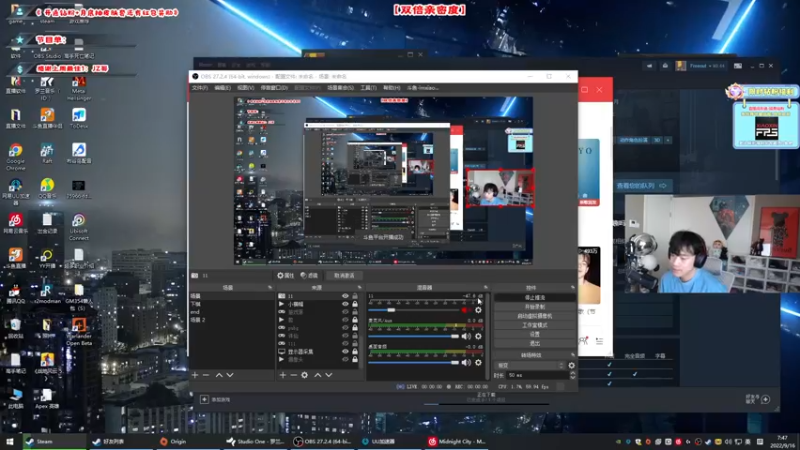Pop out Controls dock icon
Image resolution: width=800 pixels, height=450 pixels.
coord(572,288)
